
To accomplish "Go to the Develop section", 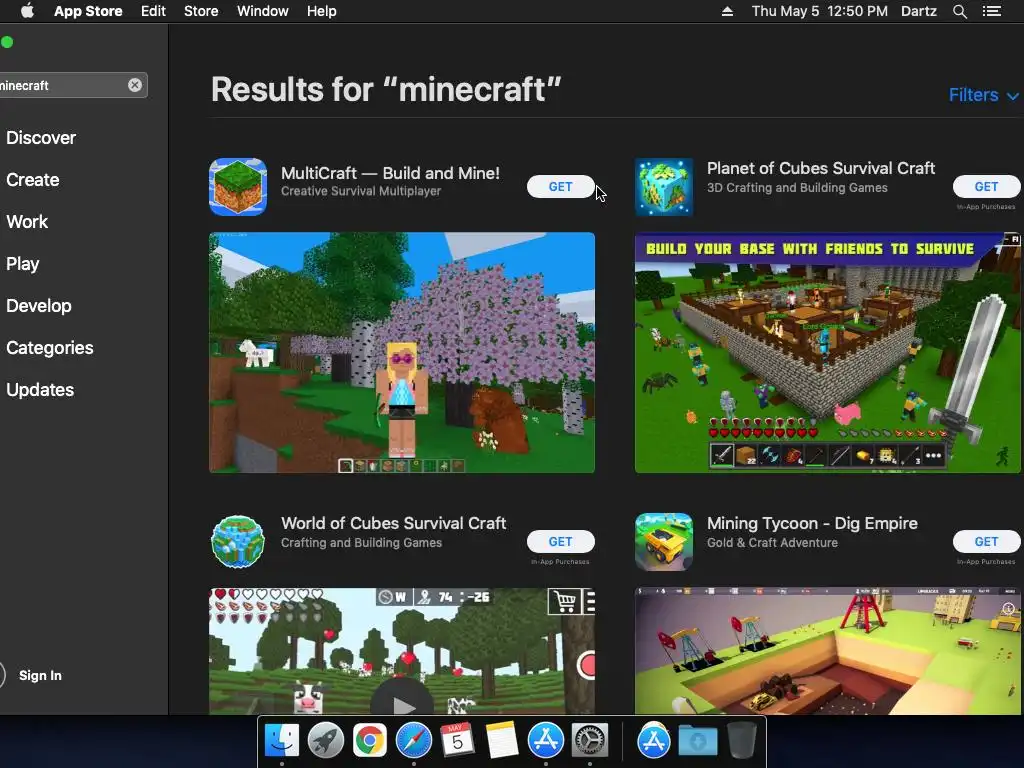I will (x=39, y=306).
